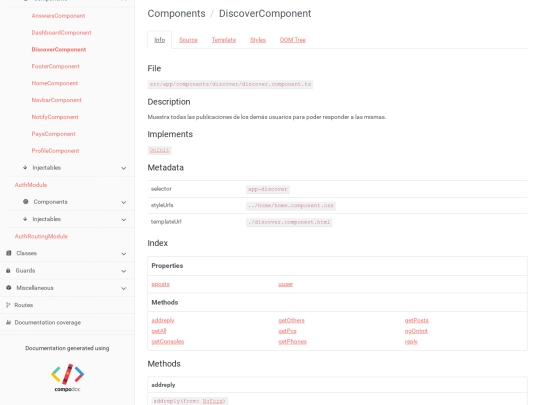Click the Miscellaneous icon in sidebar
Viewport: 540px width, 405px height.
tap(9, 288)
